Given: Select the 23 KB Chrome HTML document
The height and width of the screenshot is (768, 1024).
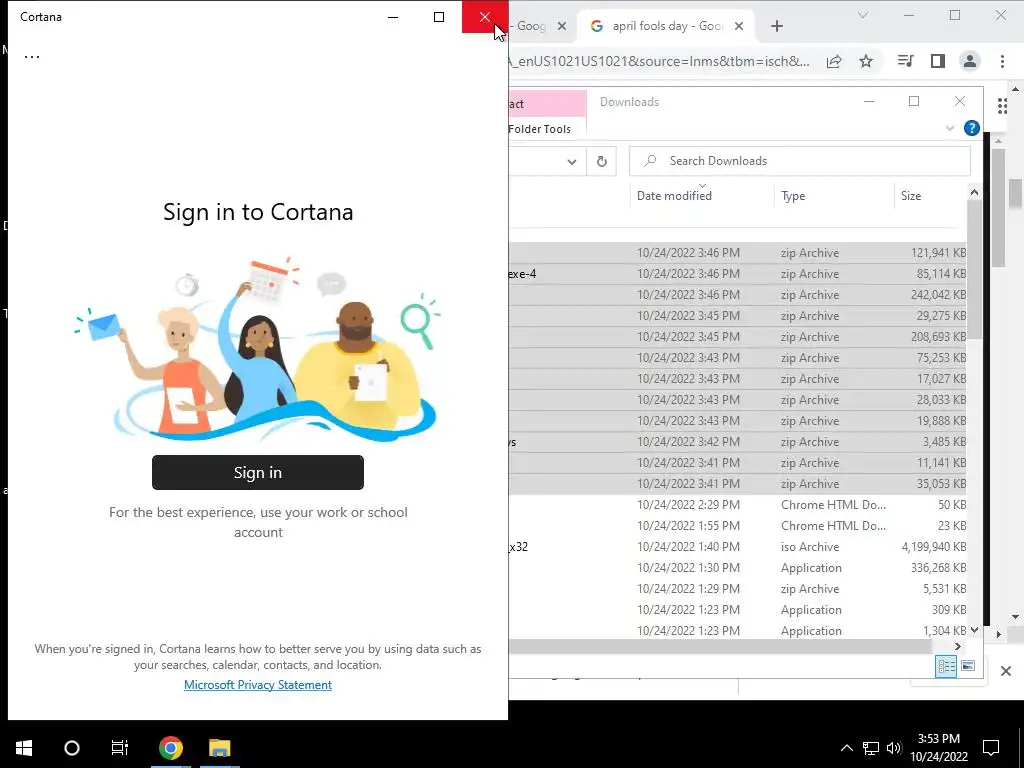Looking at the screenshot, I should tap(738, 526).
